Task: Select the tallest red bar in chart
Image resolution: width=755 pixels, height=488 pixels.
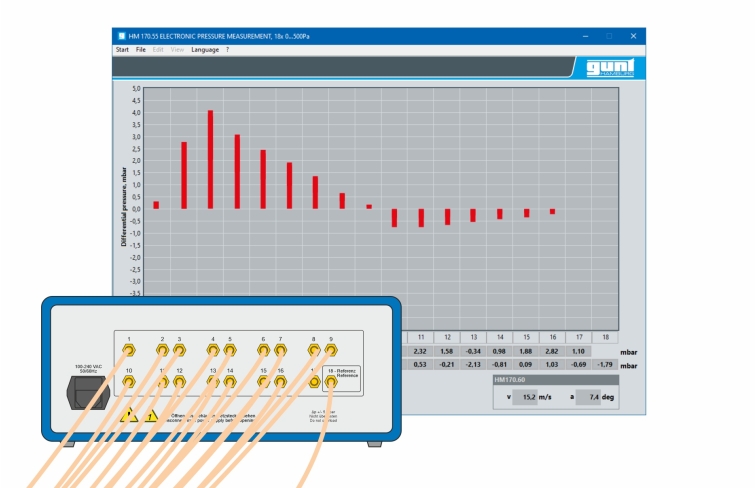Action: click(x=210, y=159)
